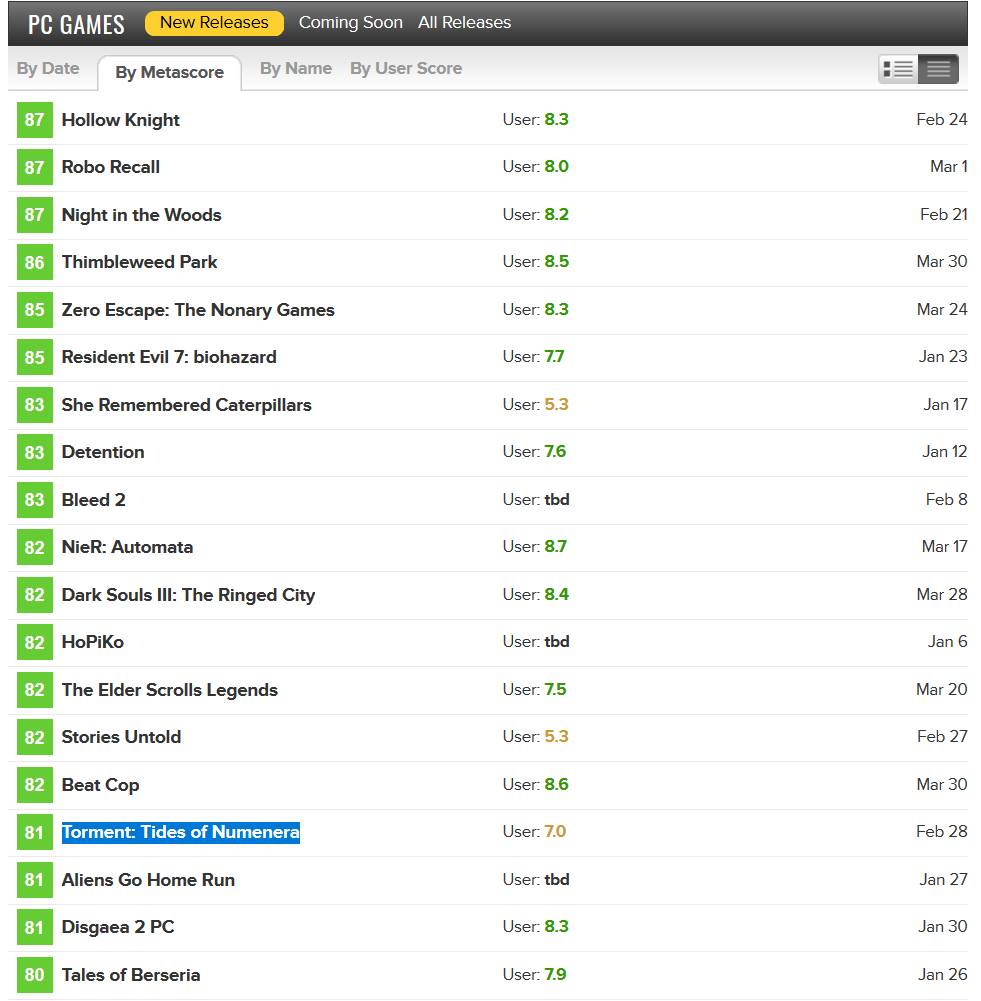
Task: Switch to condensed list view icon
Action: click(x=938, y=69)
